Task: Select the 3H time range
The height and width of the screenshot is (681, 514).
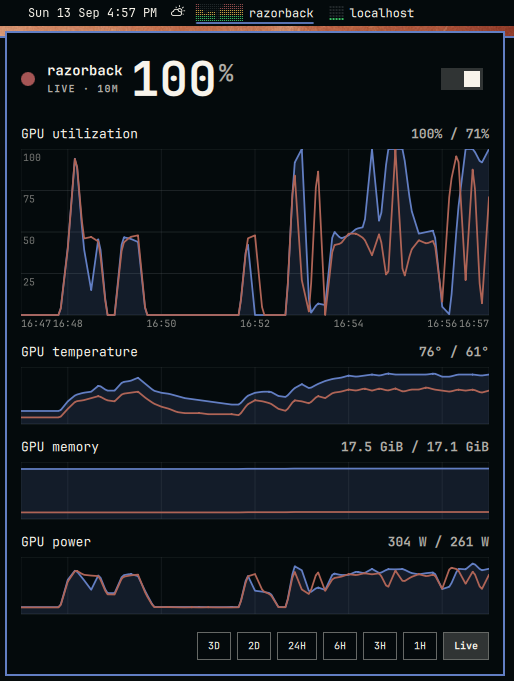Action: (x=380, y=646)
